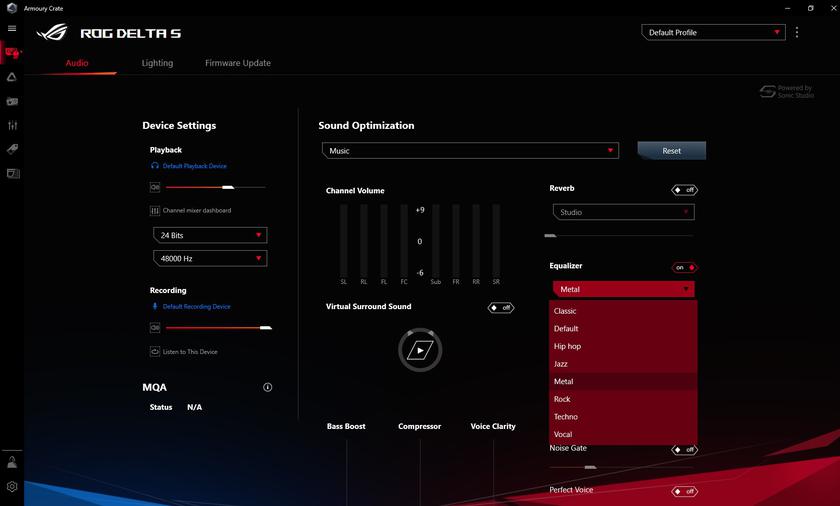
Task: Enable Virtual Surround Sound toggle
Action: point(500,307)
